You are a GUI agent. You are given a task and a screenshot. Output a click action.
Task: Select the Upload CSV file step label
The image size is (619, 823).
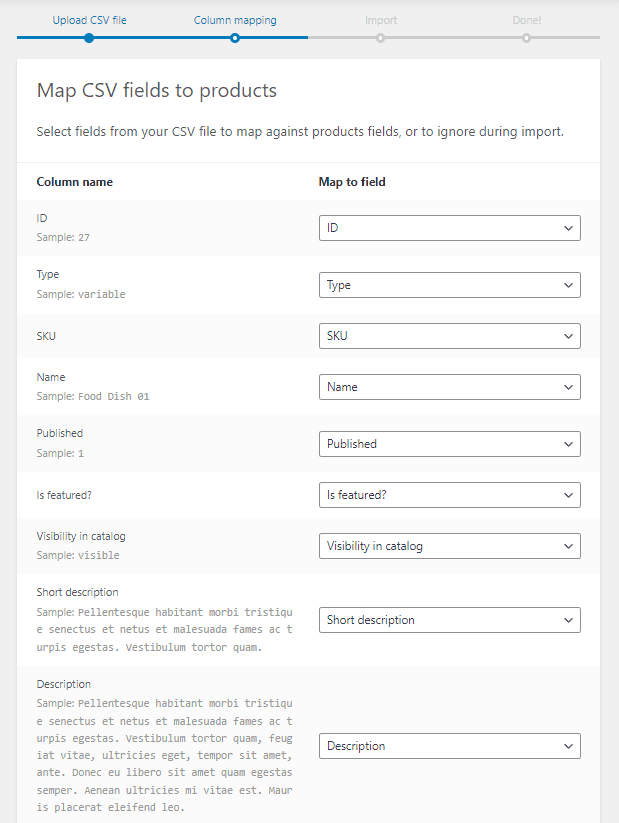89,19
